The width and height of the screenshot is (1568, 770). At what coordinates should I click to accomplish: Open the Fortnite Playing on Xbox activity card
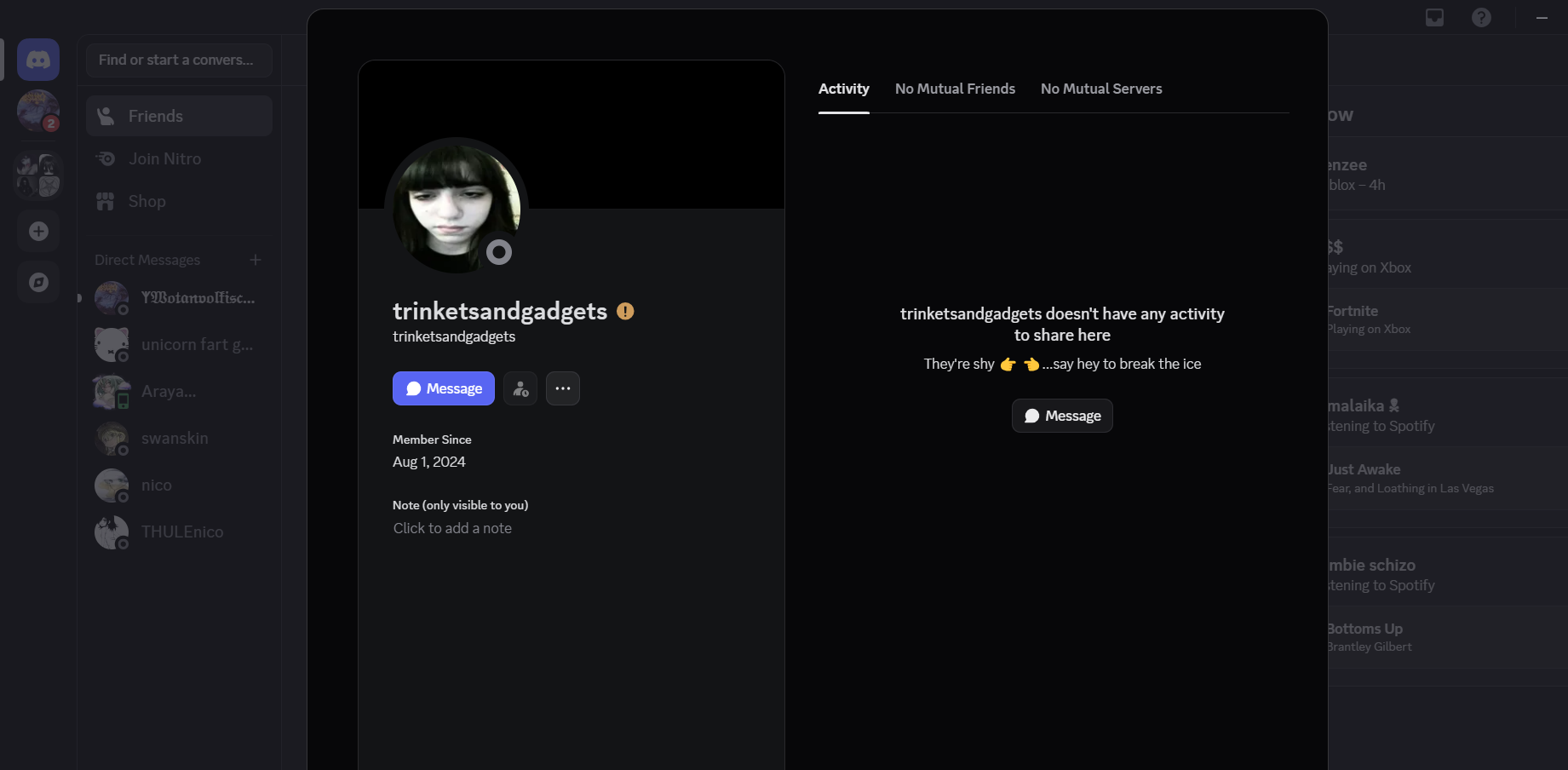[1447, 319]
